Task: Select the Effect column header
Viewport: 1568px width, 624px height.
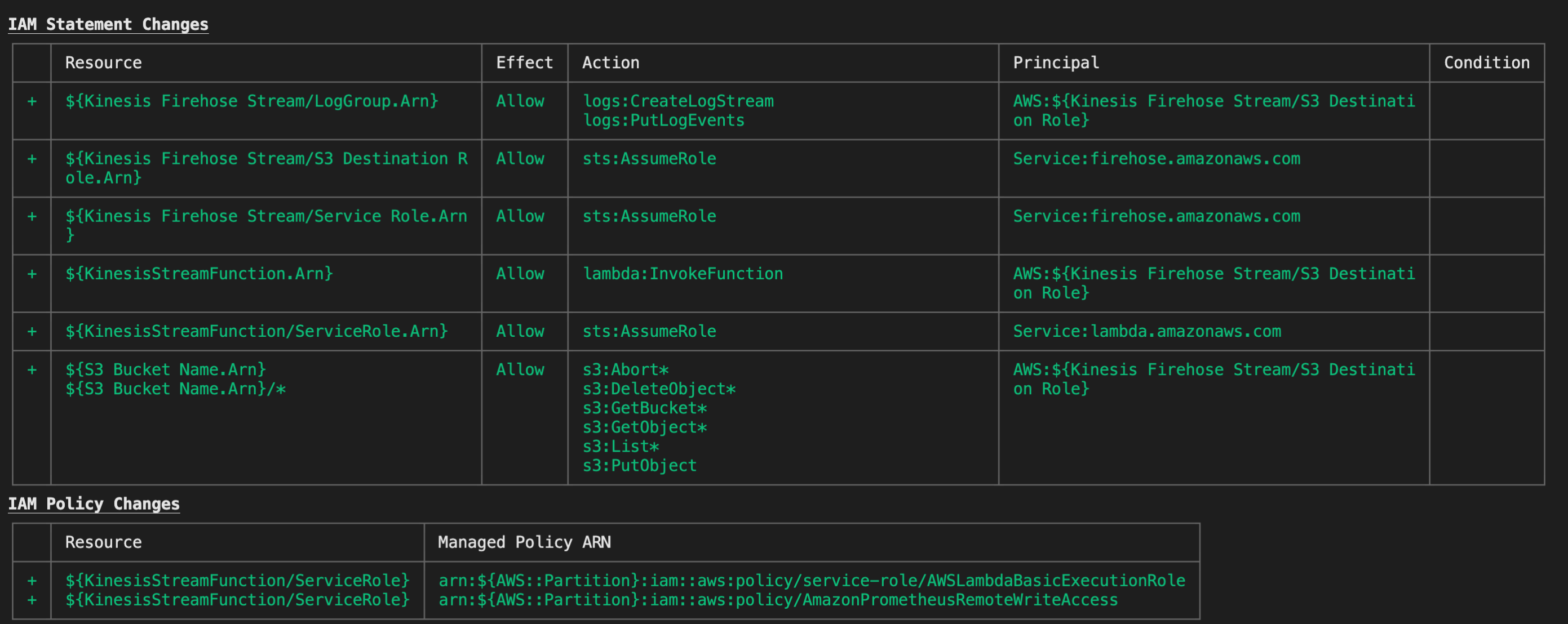Action: pos(524,63)
